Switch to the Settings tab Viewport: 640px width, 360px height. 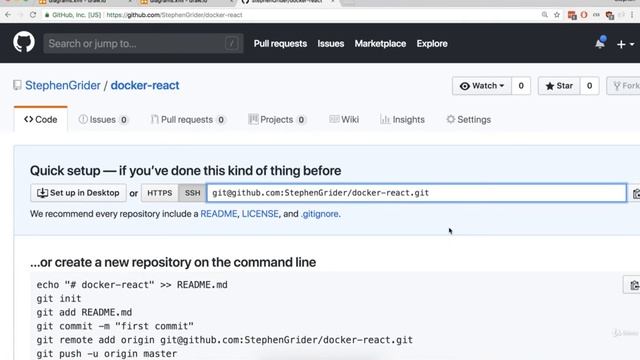469,120
